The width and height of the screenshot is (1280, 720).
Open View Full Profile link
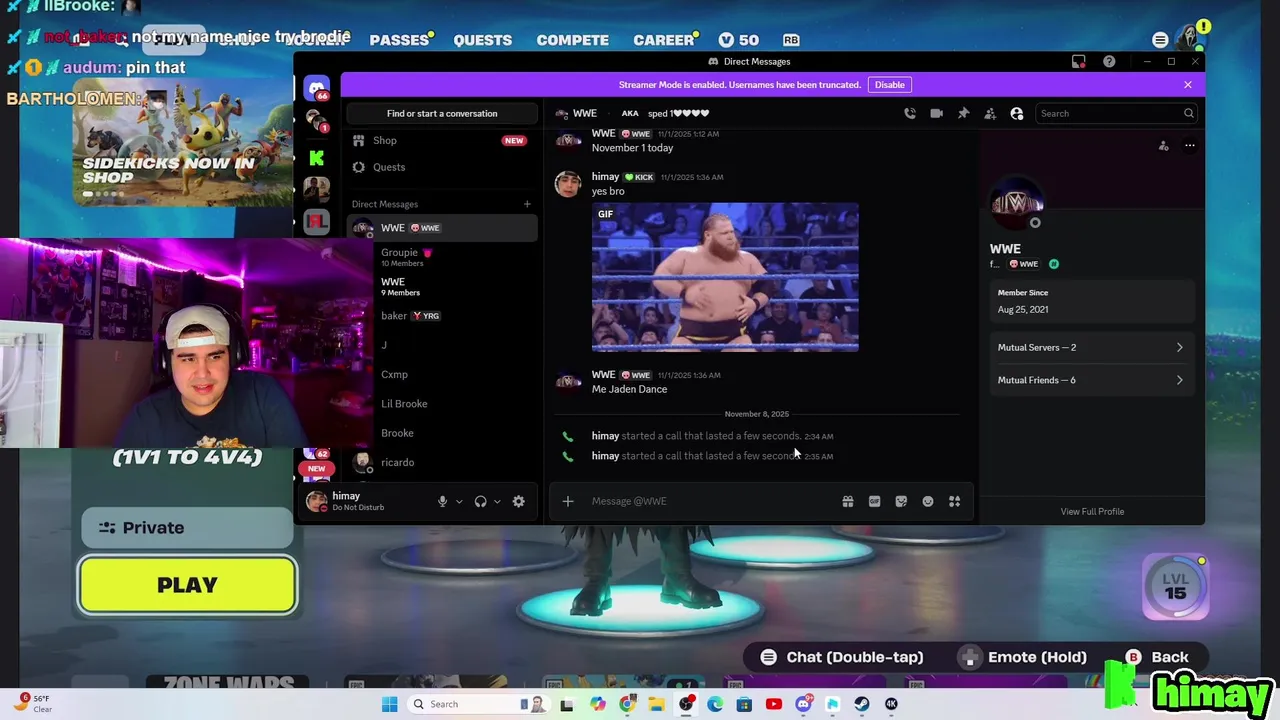[x=1092, y=512]
